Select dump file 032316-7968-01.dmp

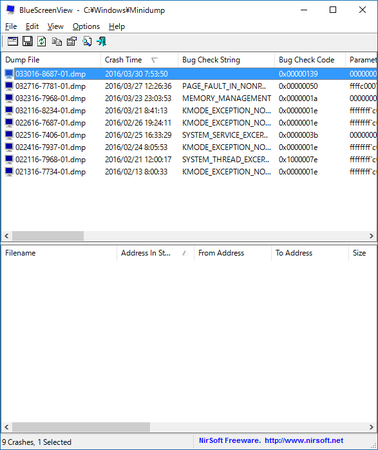(x=50, y=98)
